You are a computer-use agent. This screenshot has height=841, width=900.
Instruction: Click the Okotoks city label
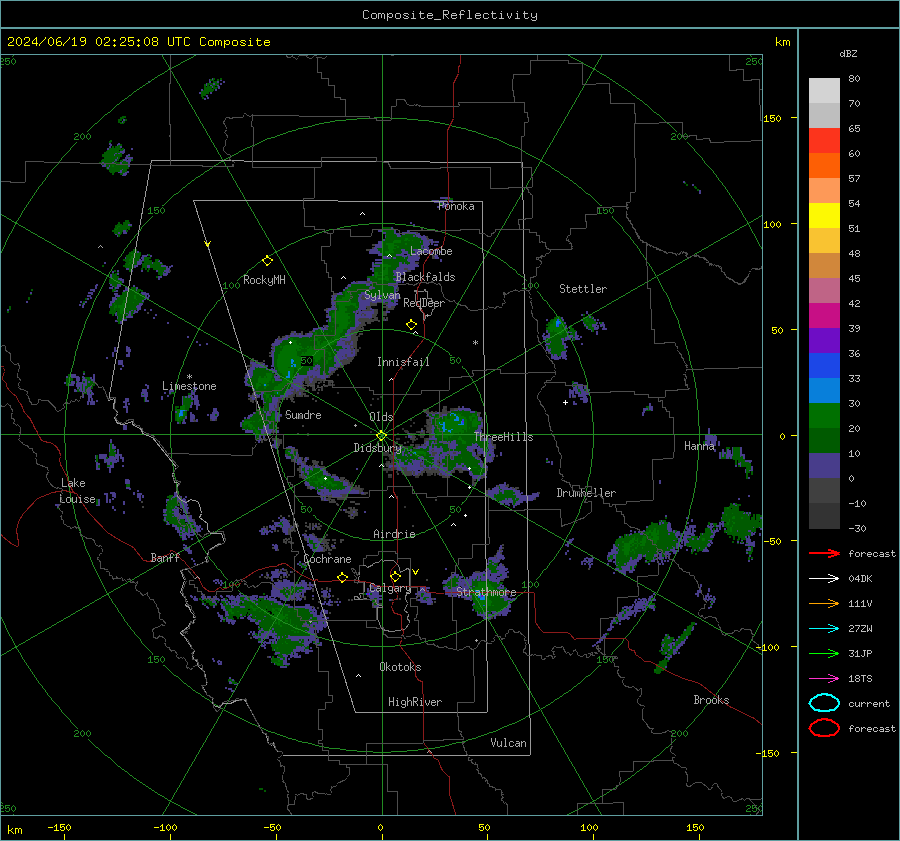[x=400, y=667]
